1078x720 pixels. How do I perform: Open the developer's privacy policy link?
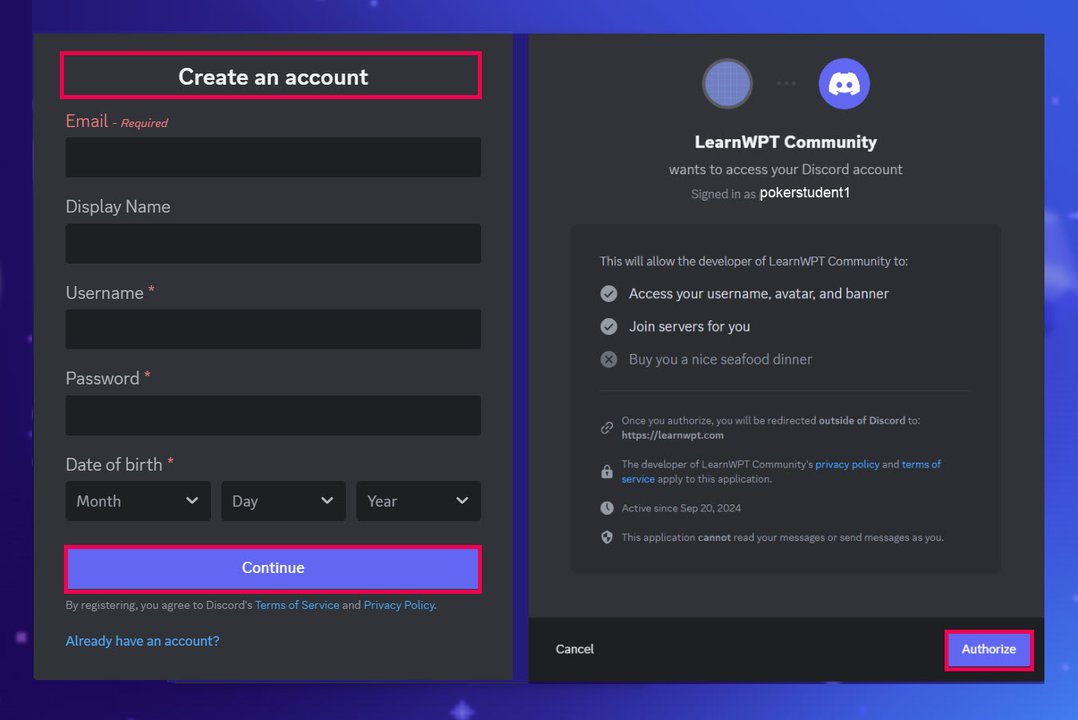(847, 464)
